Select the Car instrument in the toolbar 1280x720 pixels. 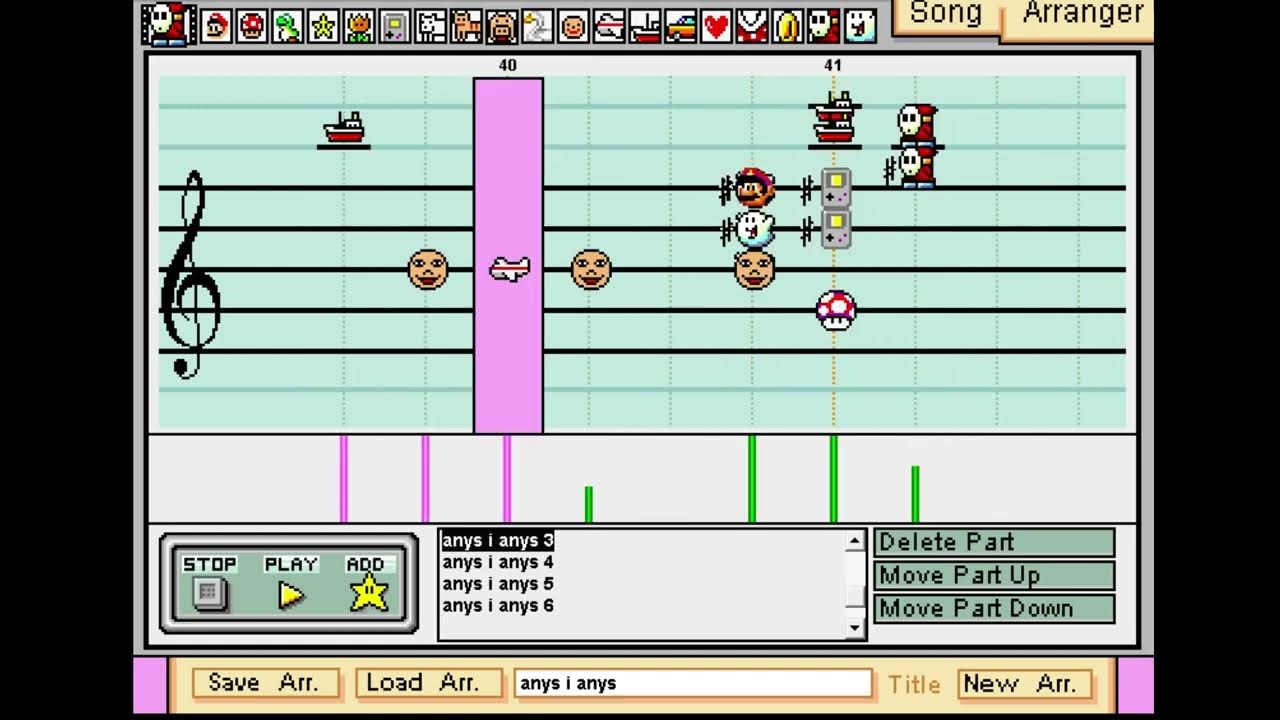coord(681,26)
